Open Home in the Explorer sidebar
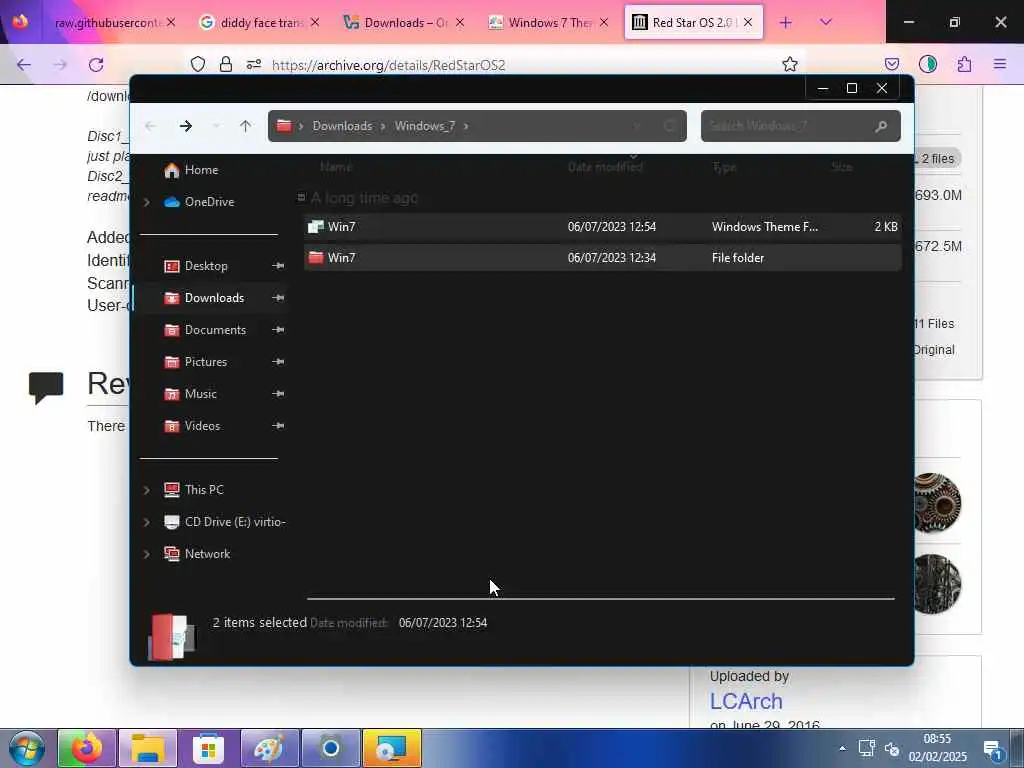 (x=201, y=170)
